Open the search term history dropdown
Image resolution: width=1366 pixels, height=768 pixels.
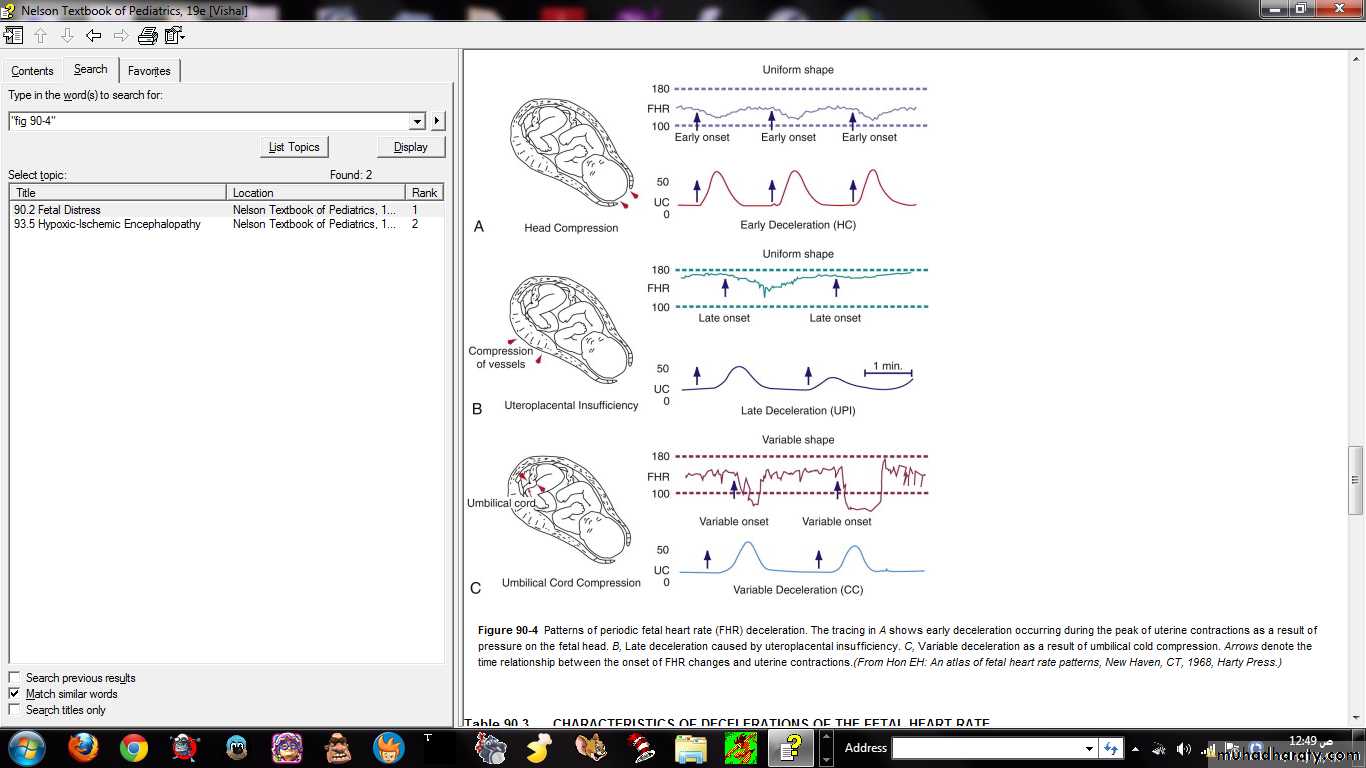[x=418, y=121]
